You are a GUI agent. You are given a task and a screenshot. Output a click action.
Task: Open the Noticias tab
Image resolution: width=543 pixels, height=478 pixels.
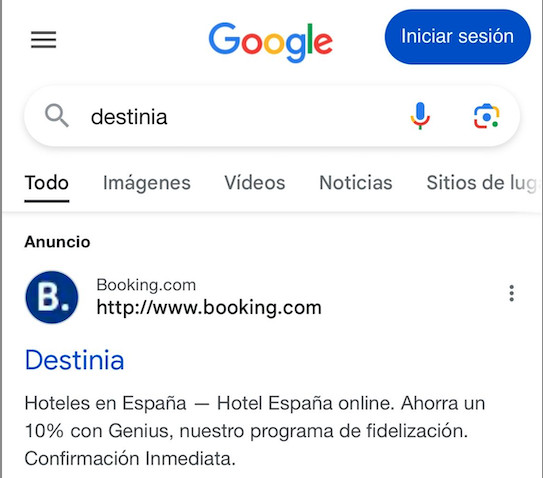pos(356,183)
